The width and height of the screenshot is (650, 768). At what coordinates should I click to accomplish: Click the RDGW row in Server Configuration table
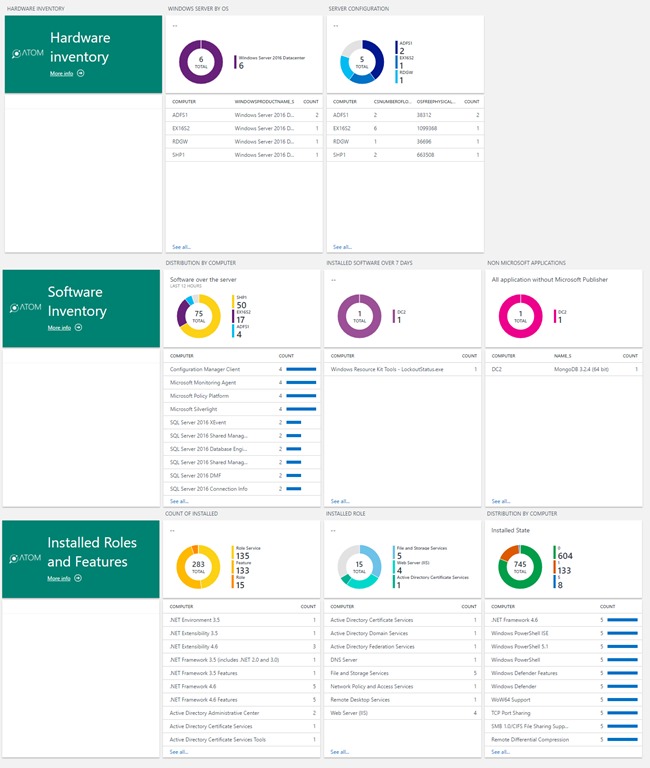[x=405, y=142]
